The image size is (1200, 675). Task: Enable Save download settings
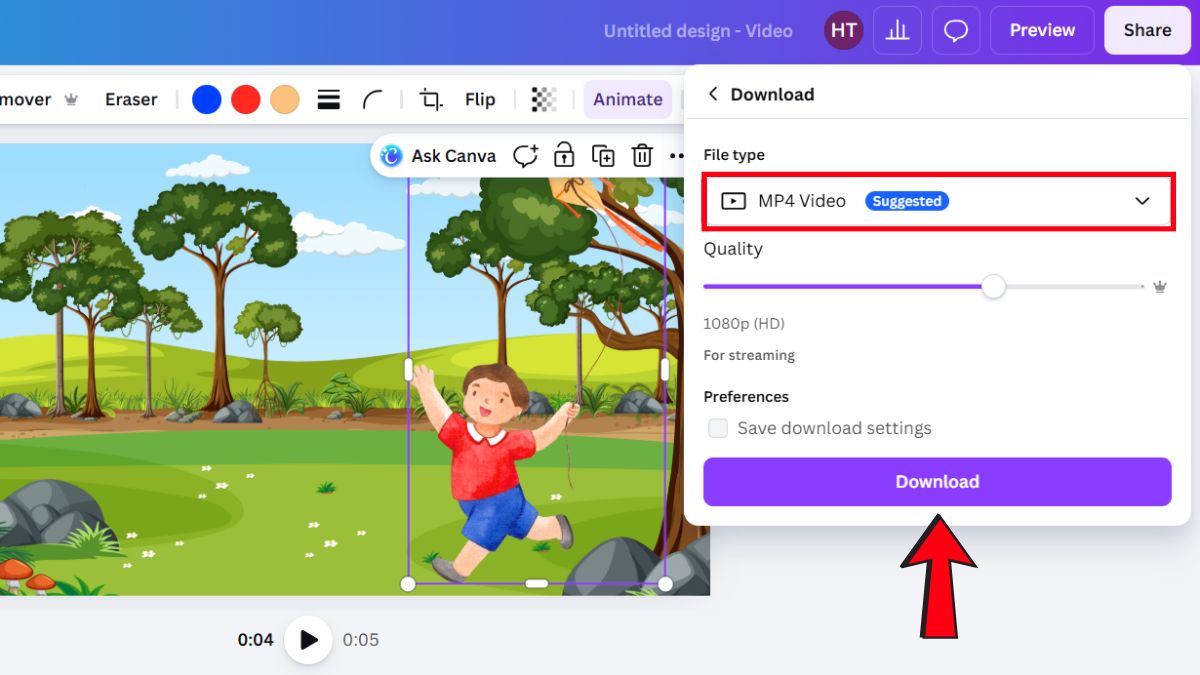pos(718,428)
